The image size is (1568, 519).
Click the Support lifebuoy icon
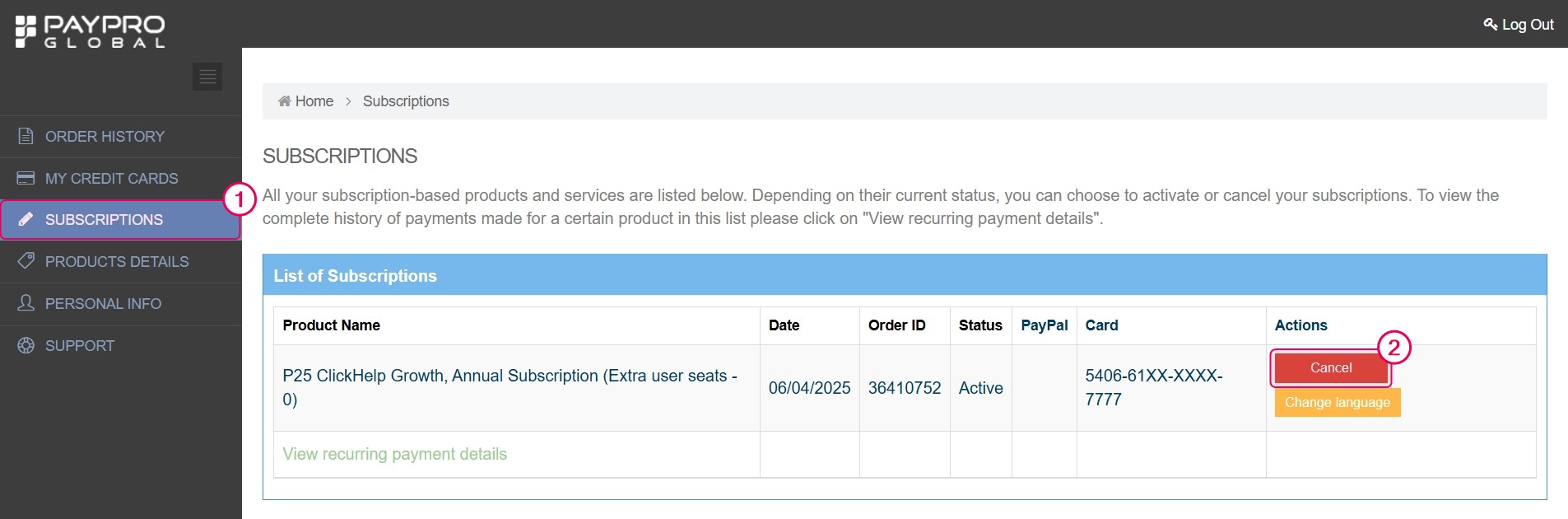(26, 345)
